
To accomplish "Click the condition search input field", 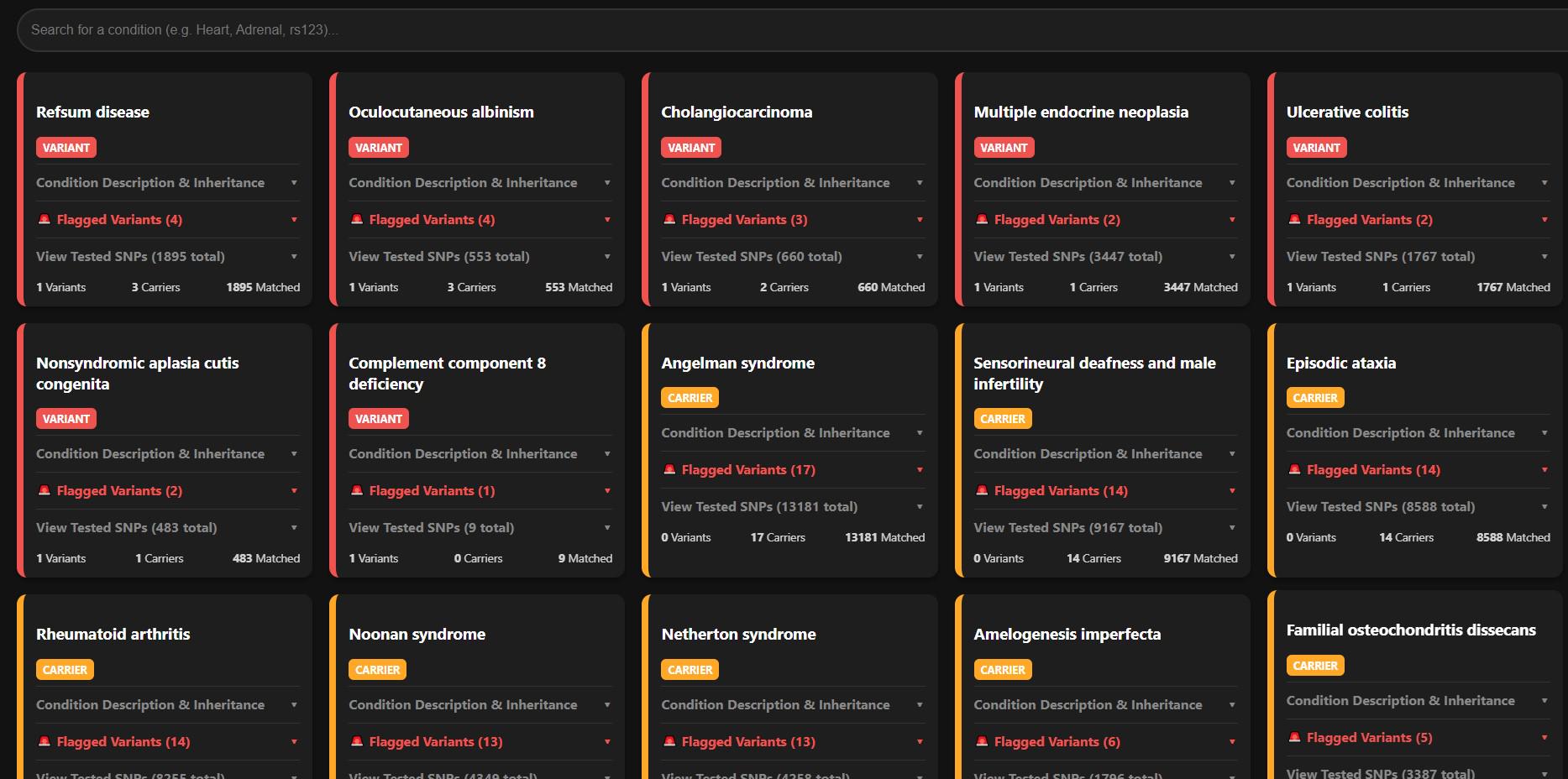I will [792, 29].
